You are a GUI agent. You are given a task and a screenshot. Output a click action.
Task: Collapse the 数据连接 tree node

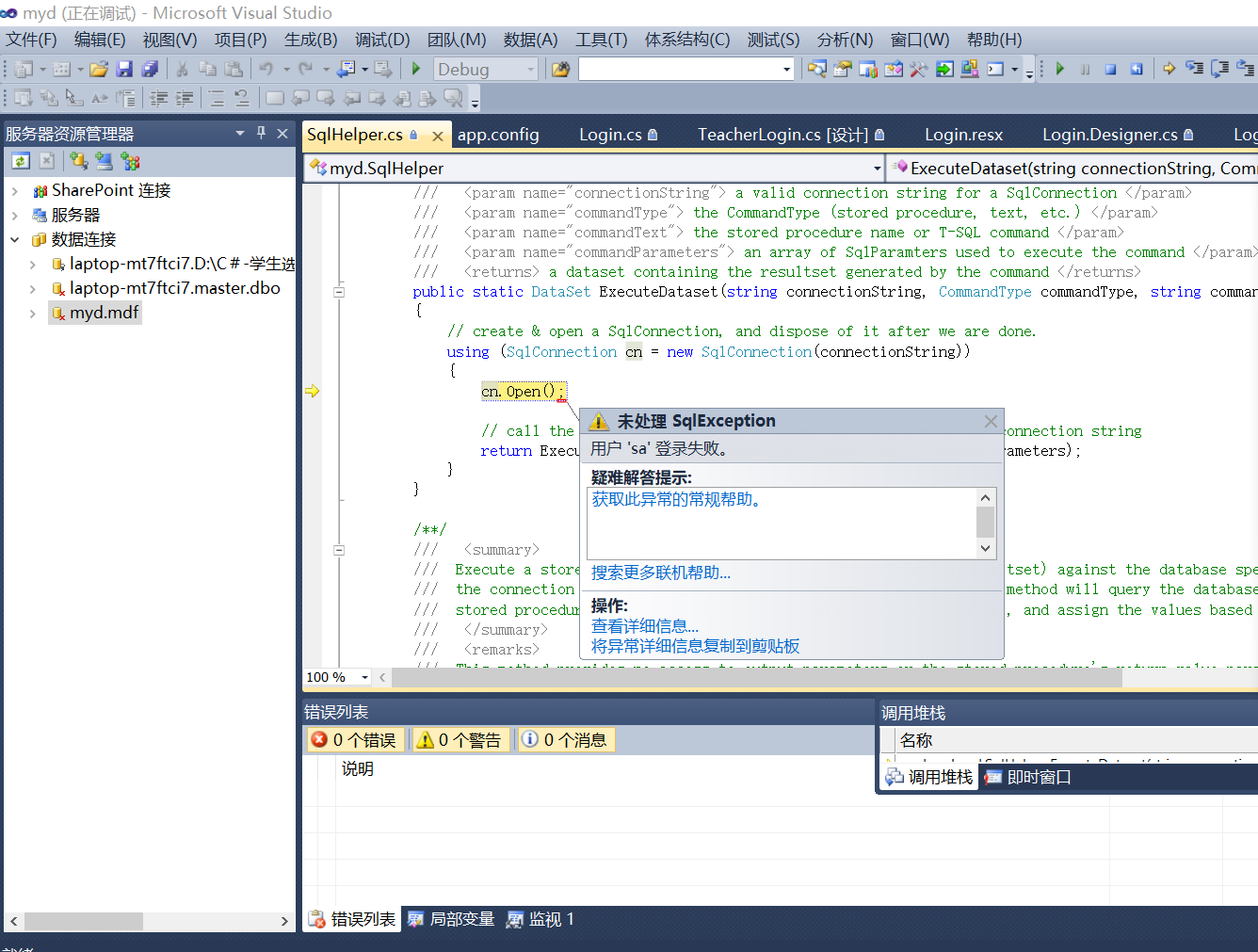click(15, 239)
